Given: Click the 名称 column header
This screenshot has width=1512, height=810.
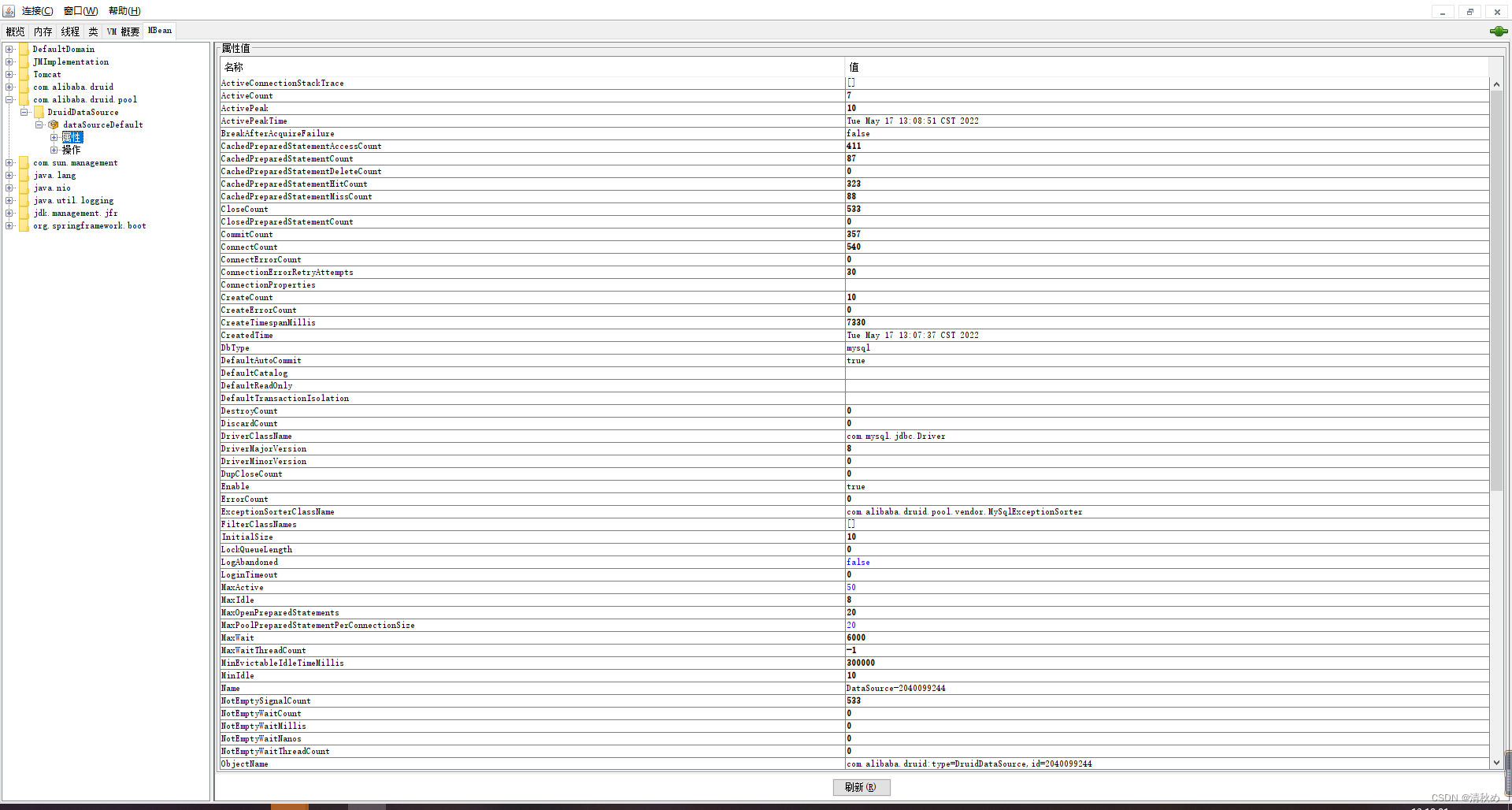Looking at the screenshot, I should tap(532, 67).
